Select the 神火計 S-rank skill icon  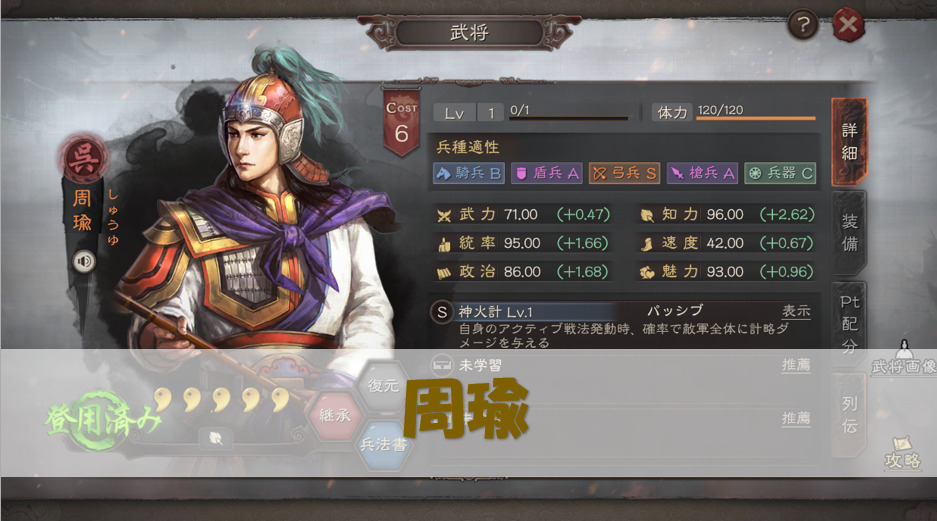point(442,312)
